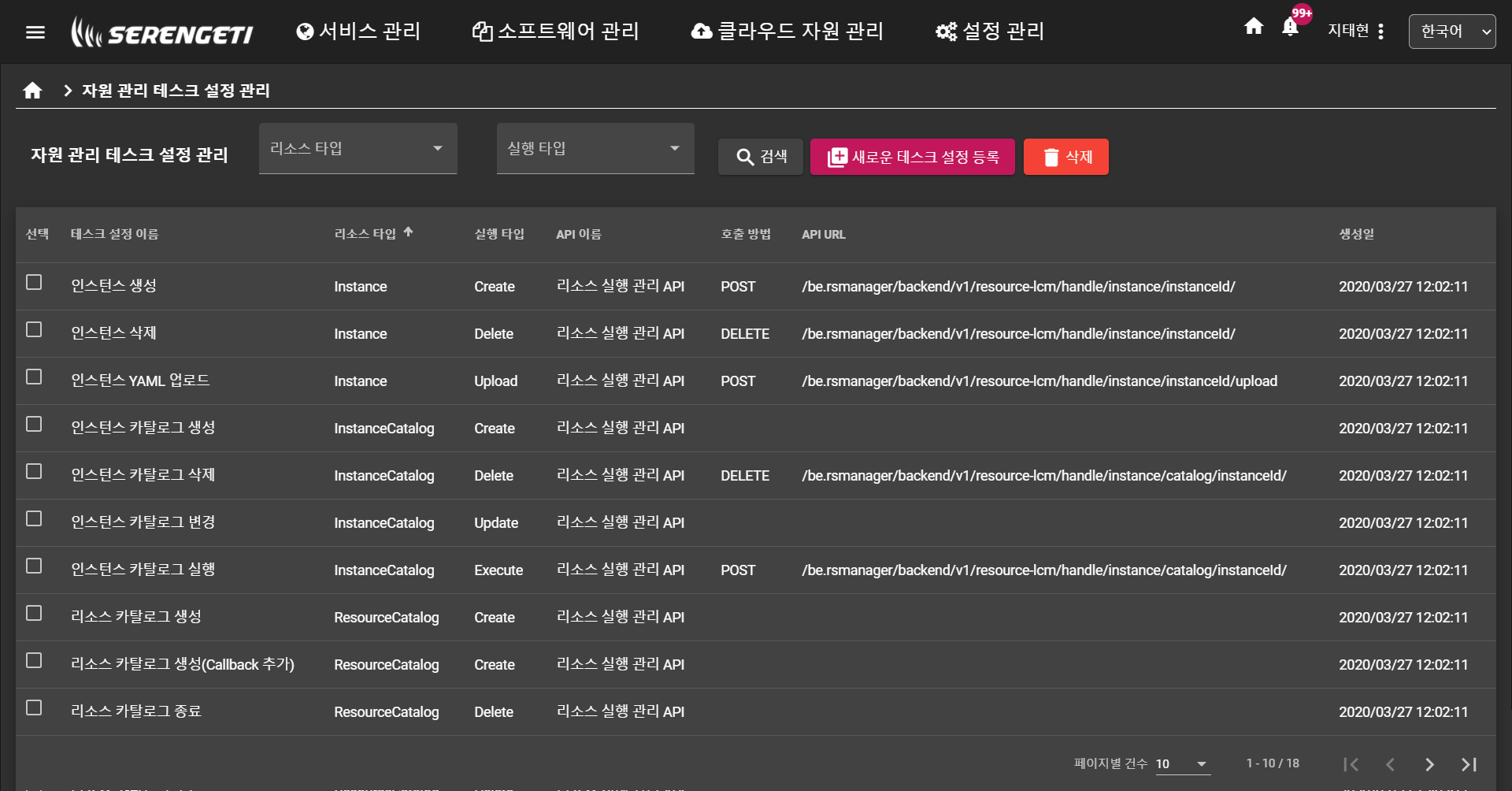Check the 인스턴스 생성 row checkbox
This screenshot has height=791, width=1512.
[x=34, y=282]
